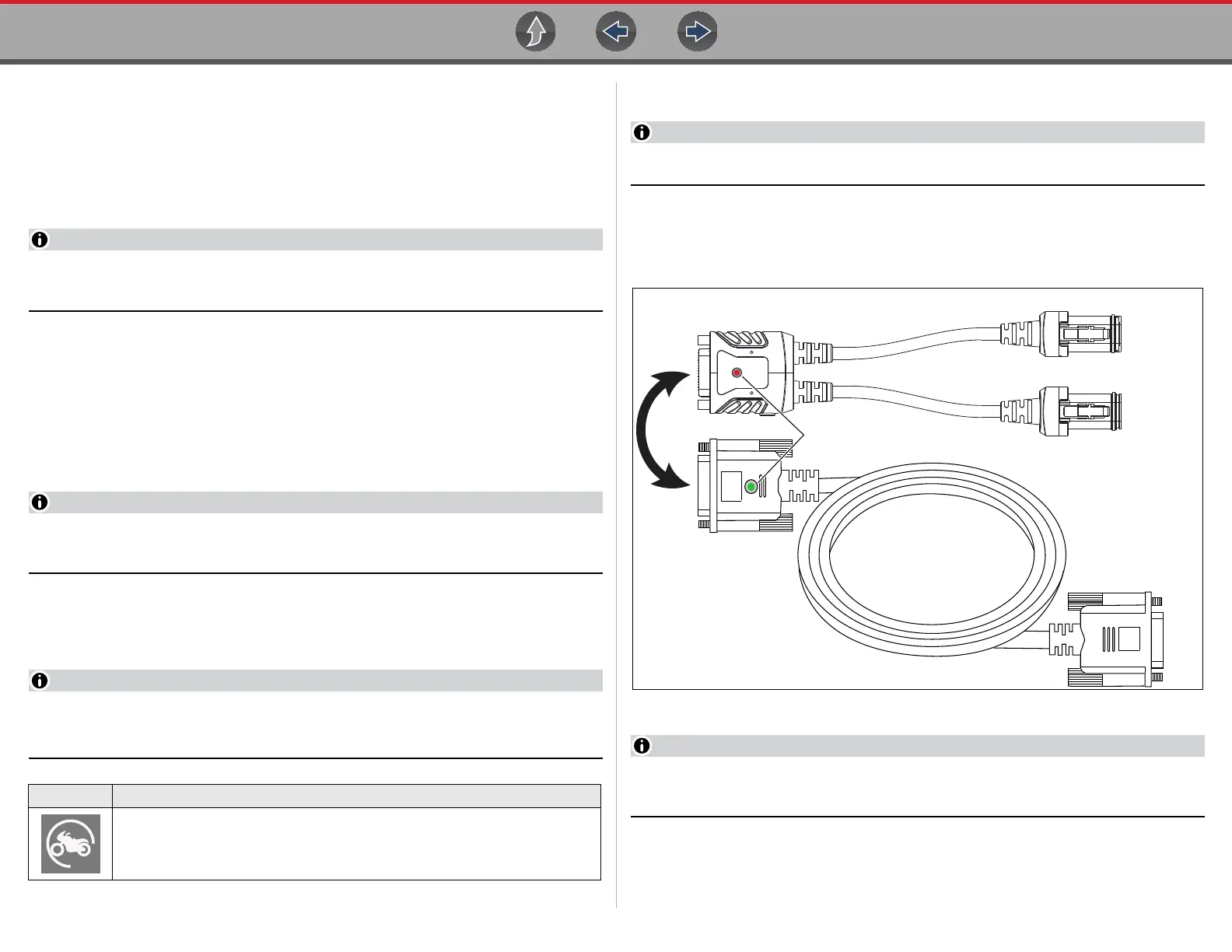Go to the next page with right arrow
Viewport: 1232px width, 952px height.
click(x=697, y=32)
